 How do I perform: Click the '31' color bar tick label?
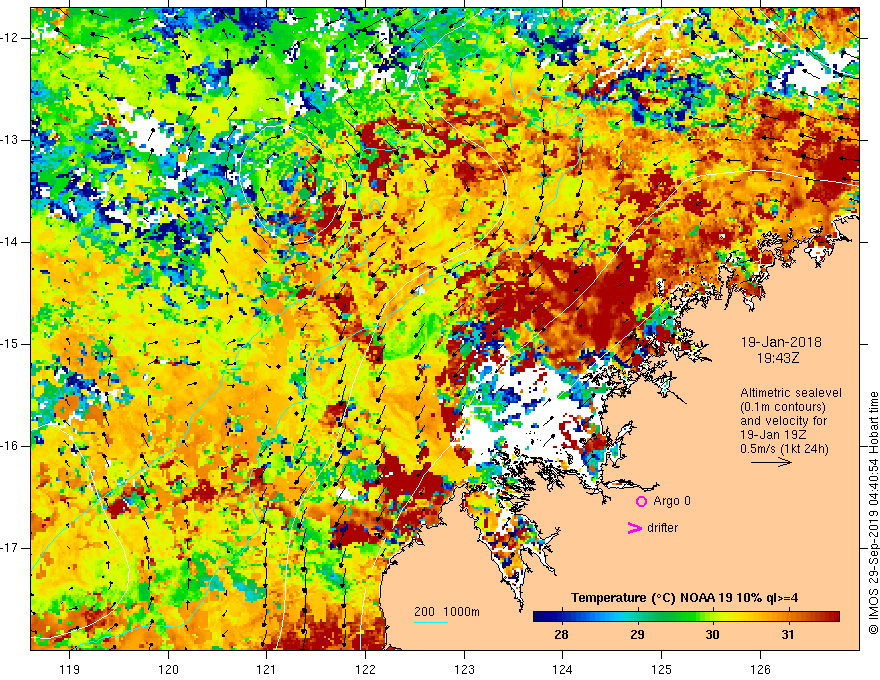point(788,635)
